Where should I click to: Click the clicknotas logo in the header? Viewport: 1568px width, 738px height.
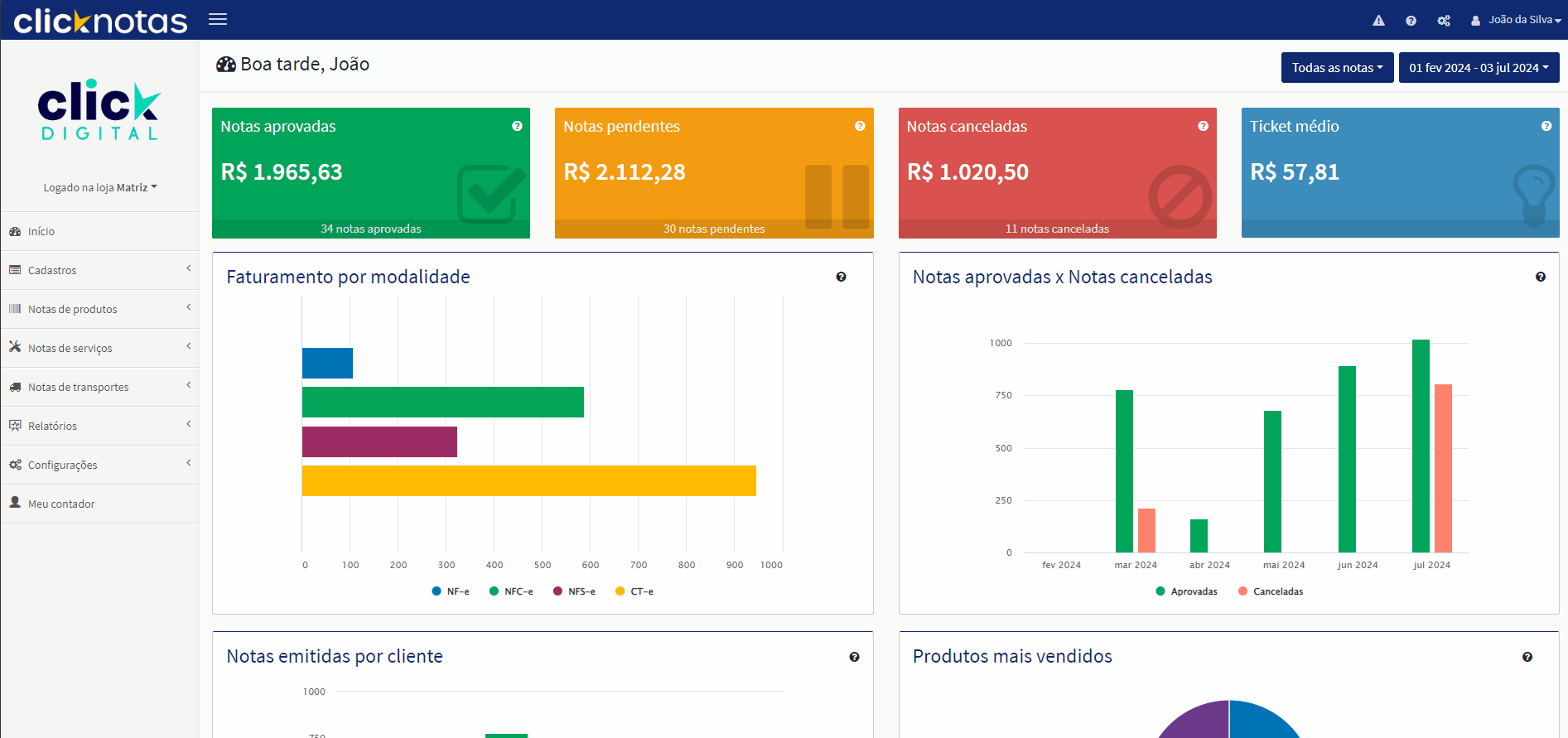coord(100,21)
